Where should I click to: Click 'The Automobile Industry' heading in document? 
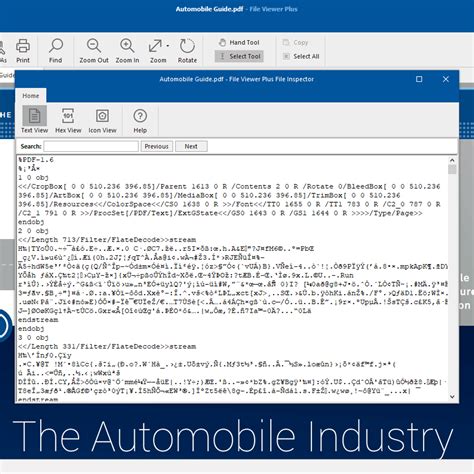point(233,436)
